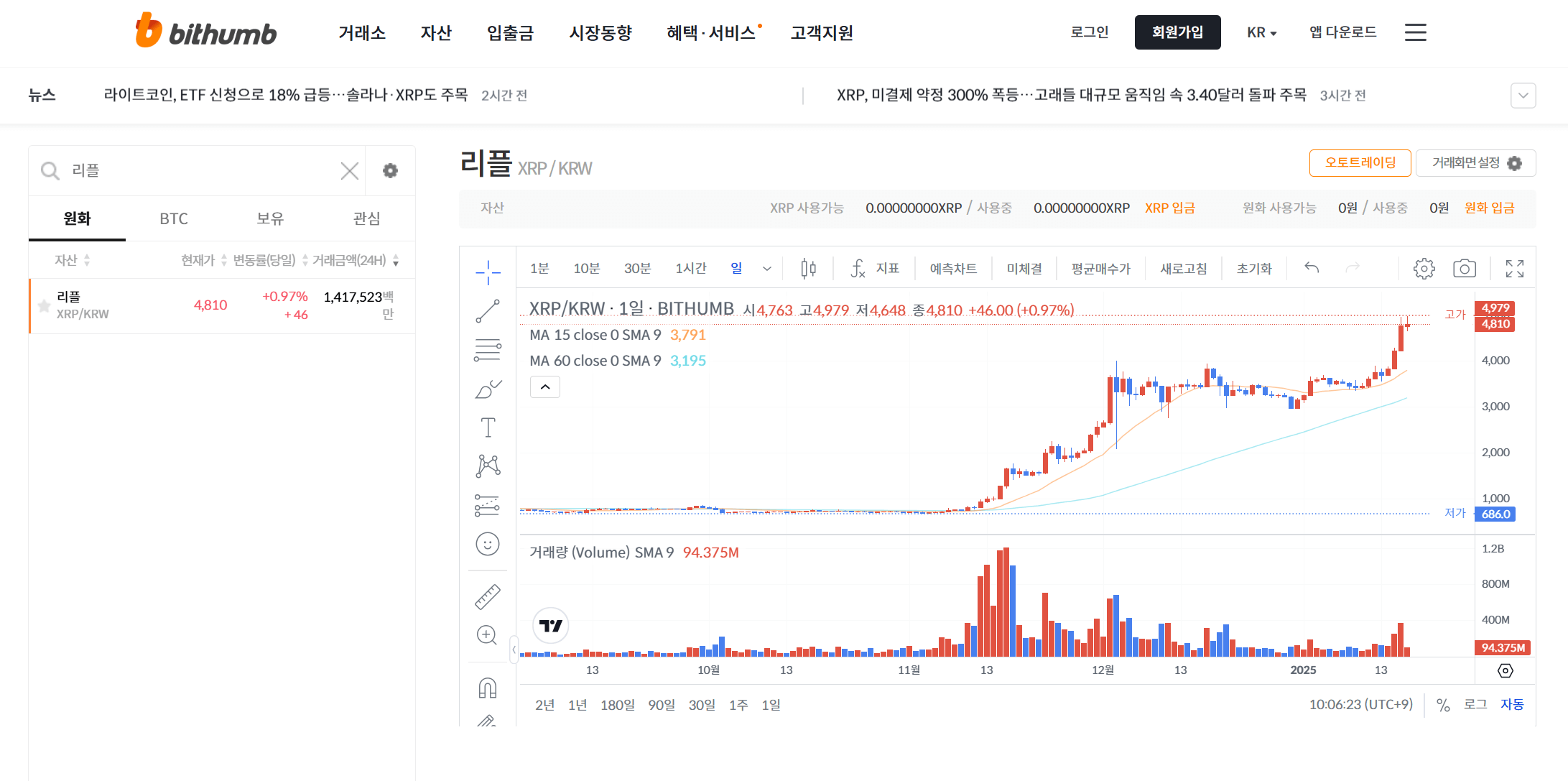Toggle 예측차트 display

953,268
